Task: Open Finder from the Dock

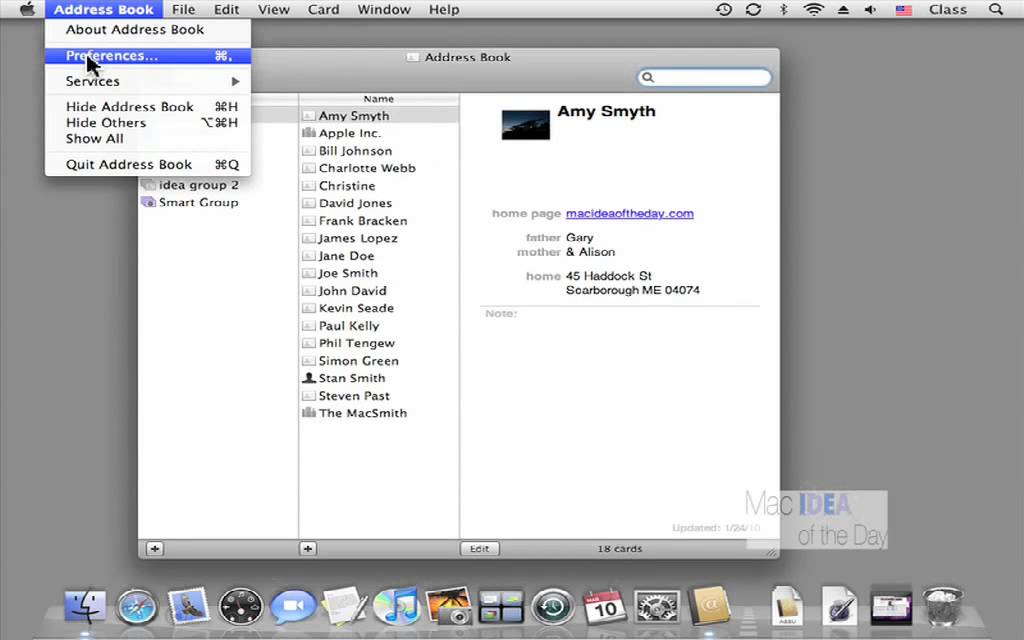Action: 85,606
